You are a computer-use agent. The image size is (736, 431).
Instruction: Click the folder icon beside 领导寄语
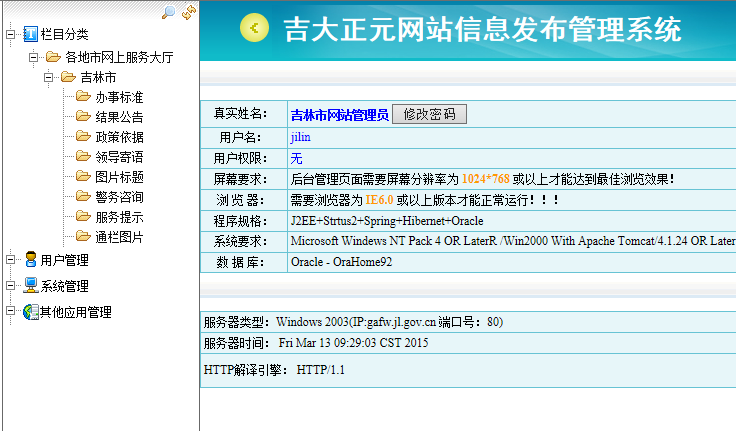point(84,156)
